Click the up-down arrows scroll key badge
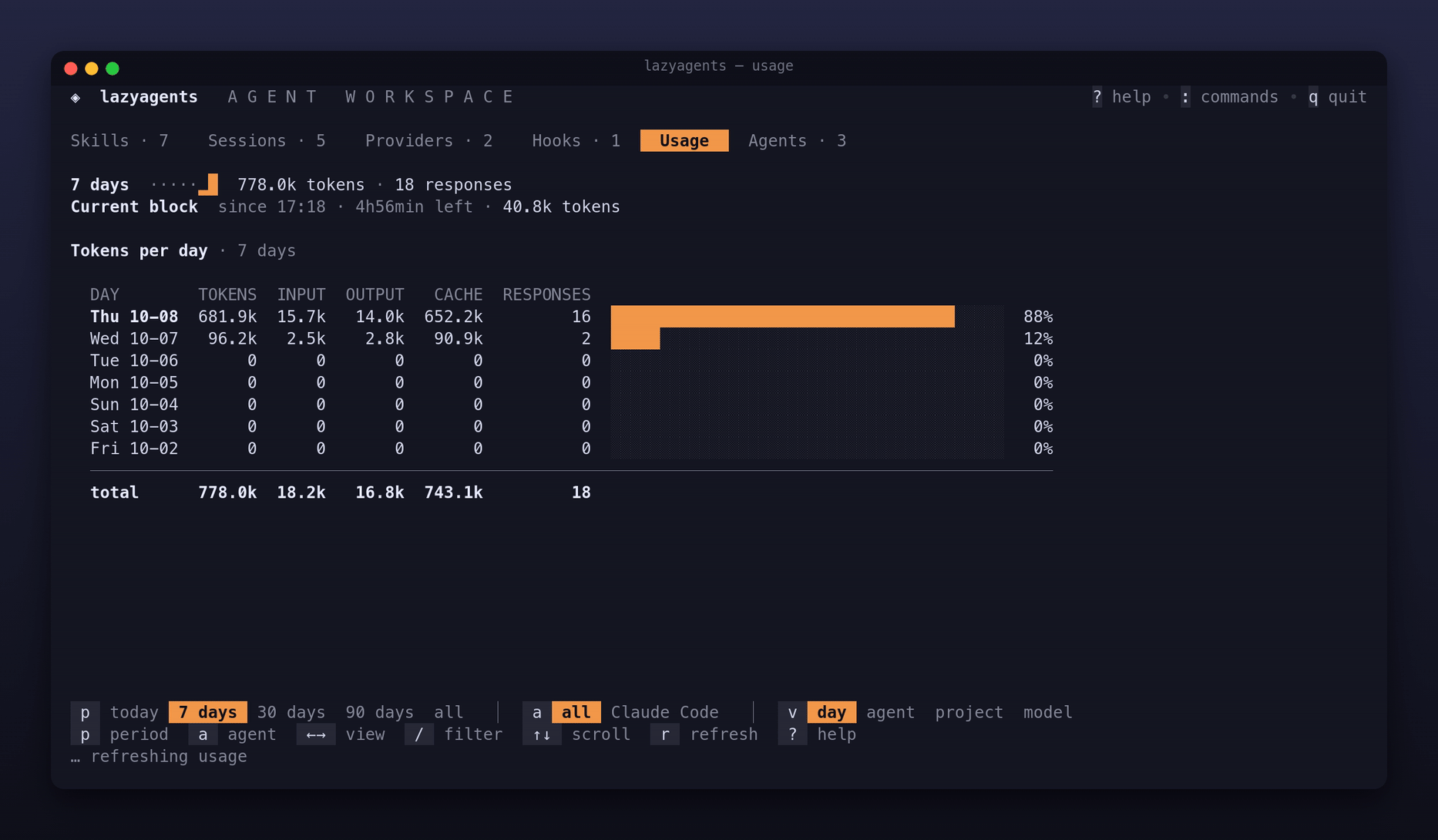This screenshot has height=840, width=1438. [542, 734]
